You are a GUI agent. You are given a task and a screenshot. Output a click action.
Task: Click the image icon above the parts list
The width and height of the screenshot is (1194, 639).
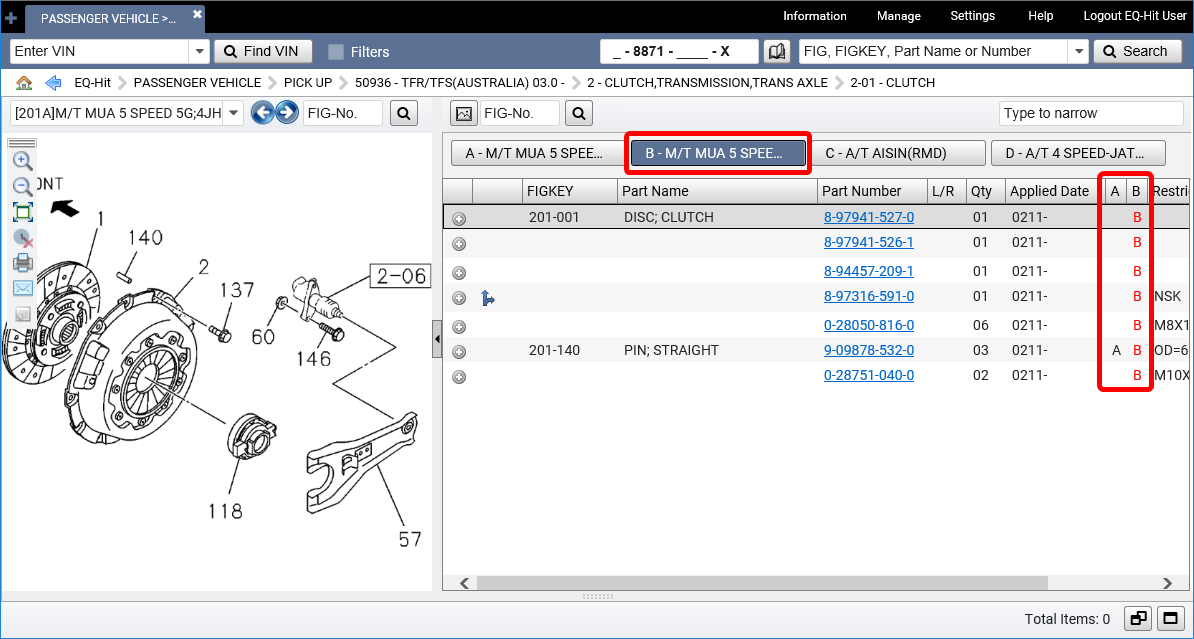(x=463, y=113)
